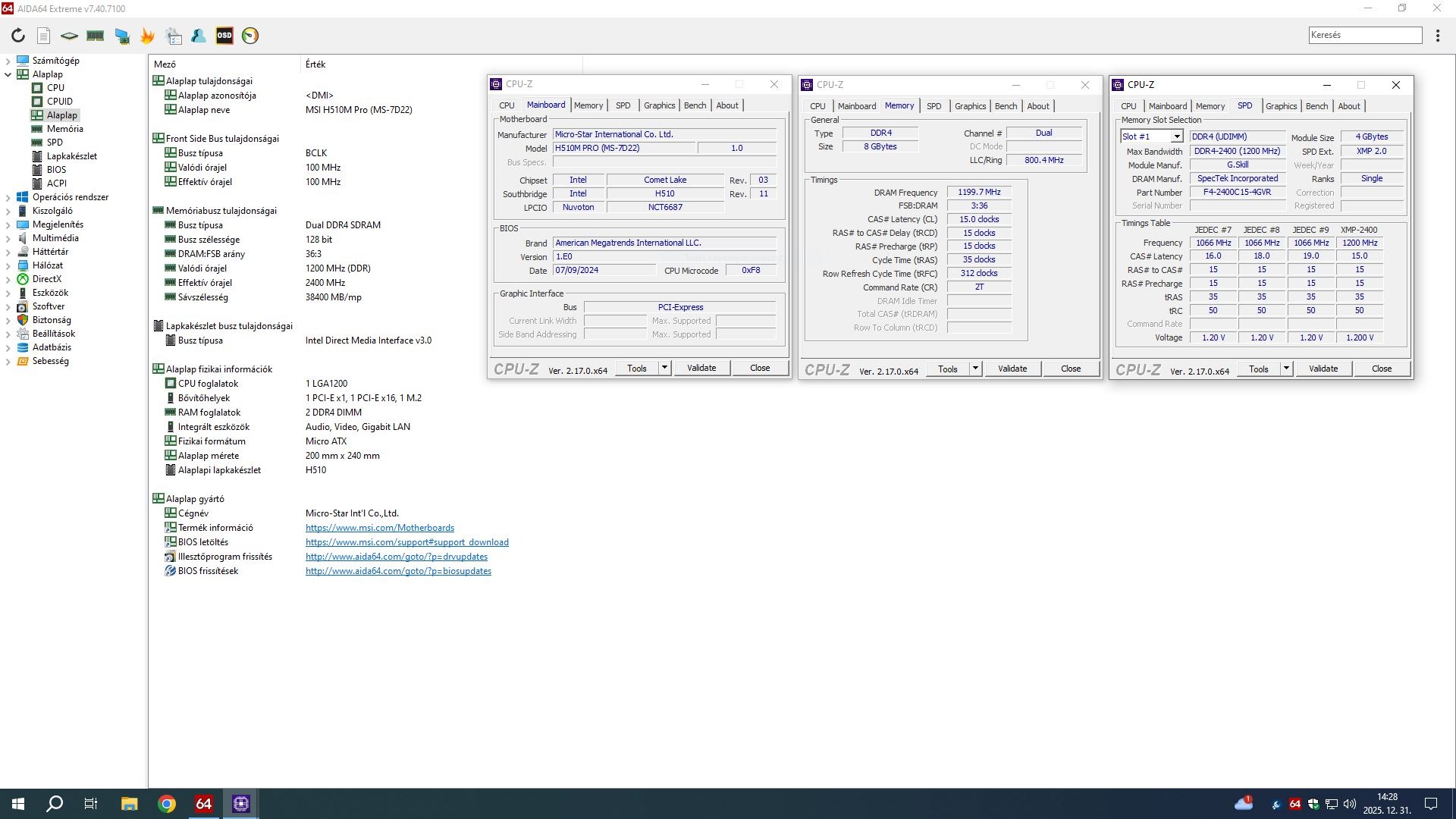Image resolution: width=1456 pixels, height=819 pixels.
Task: Click the Keresés search field
Action: [1364, 35]
